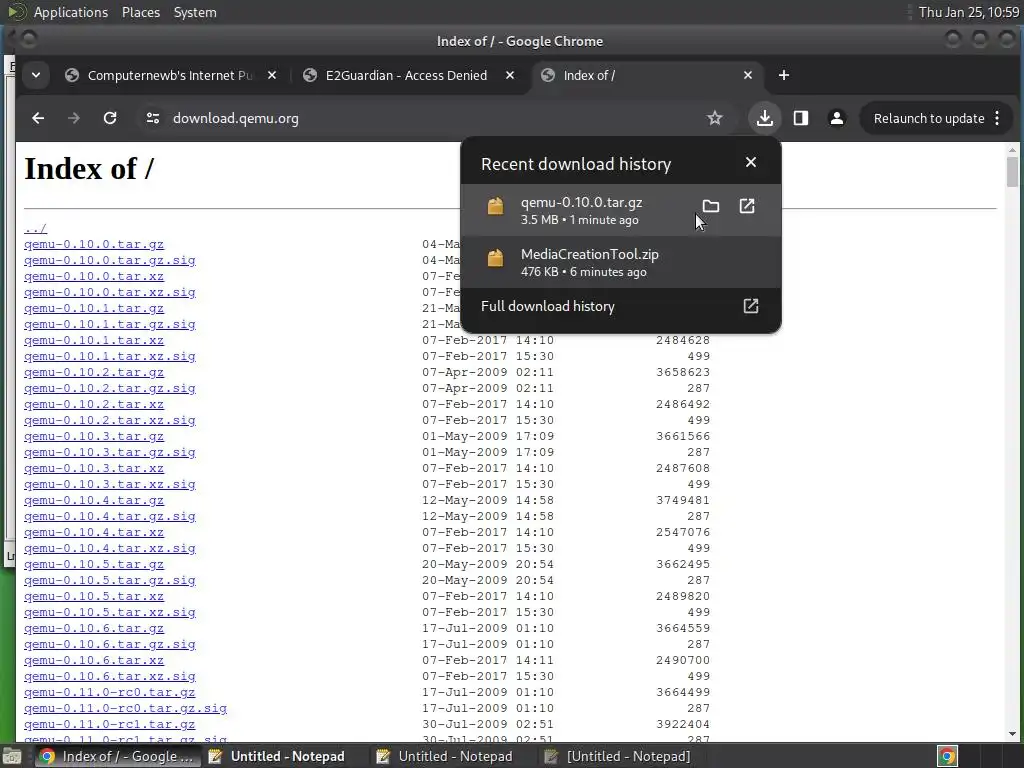Screen dimensions: 1024x768
Task: Click the page vertical scrollbar thumb
Action: (x=1012, y=171)
